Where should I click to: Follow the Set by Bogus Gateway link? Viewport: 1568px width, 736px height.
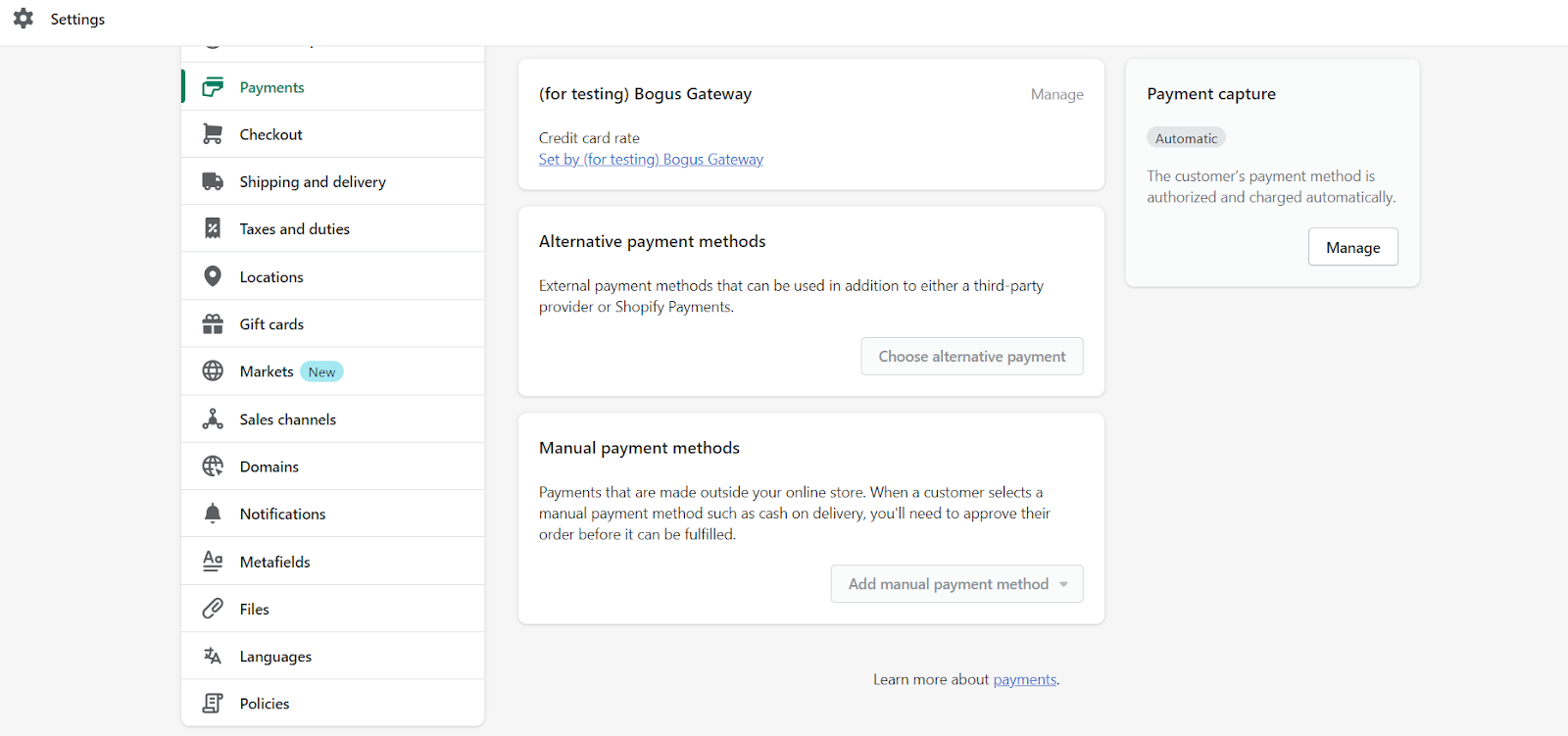651,160
